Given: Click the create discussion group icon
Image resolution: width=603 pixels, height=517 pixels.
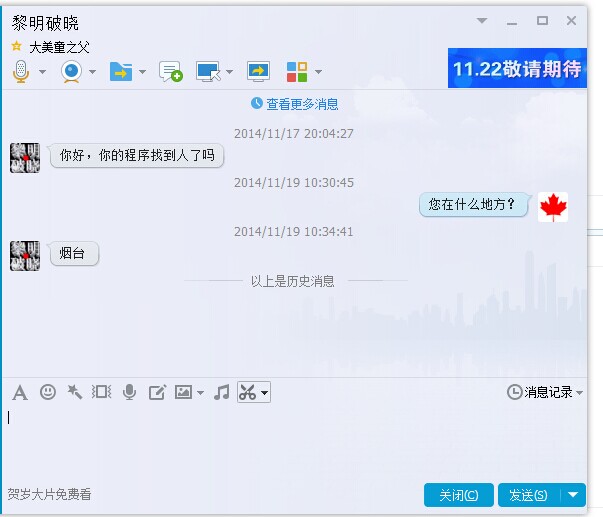Looking at the screenshot, I should tap(170, 71).
